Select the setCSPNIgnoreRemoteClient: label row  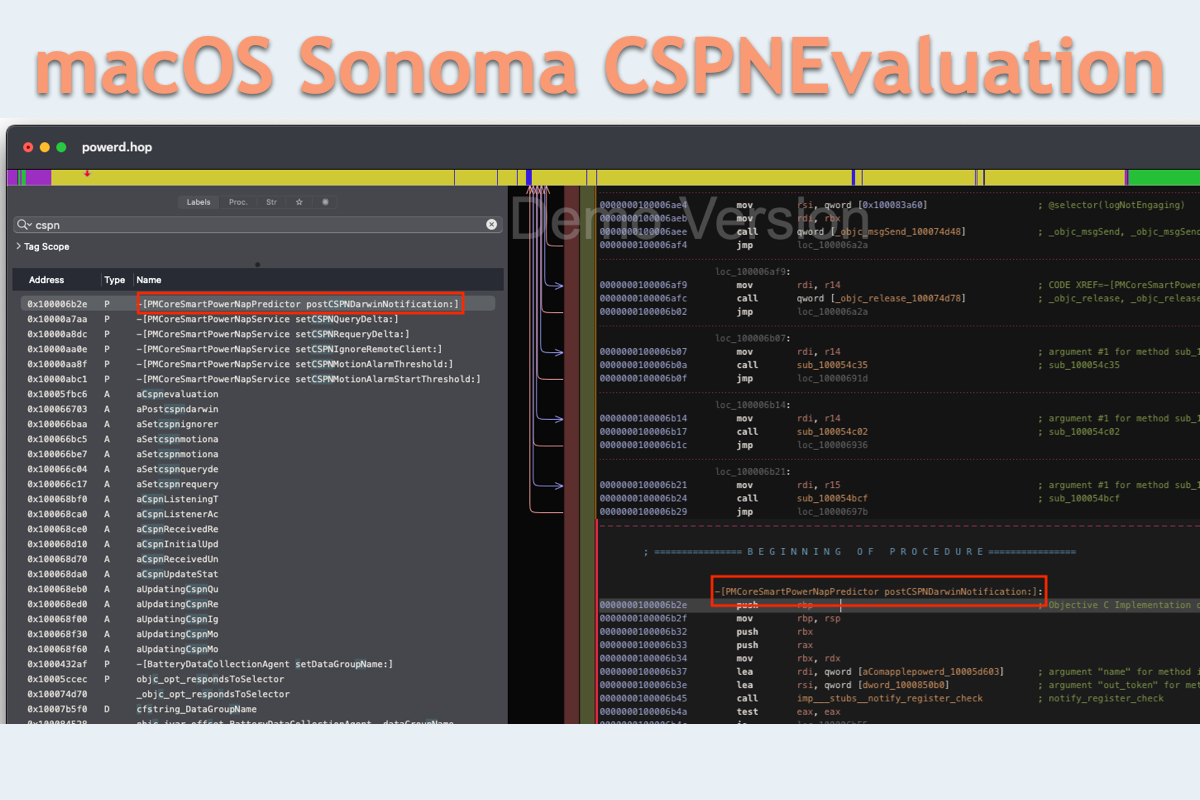258,349
